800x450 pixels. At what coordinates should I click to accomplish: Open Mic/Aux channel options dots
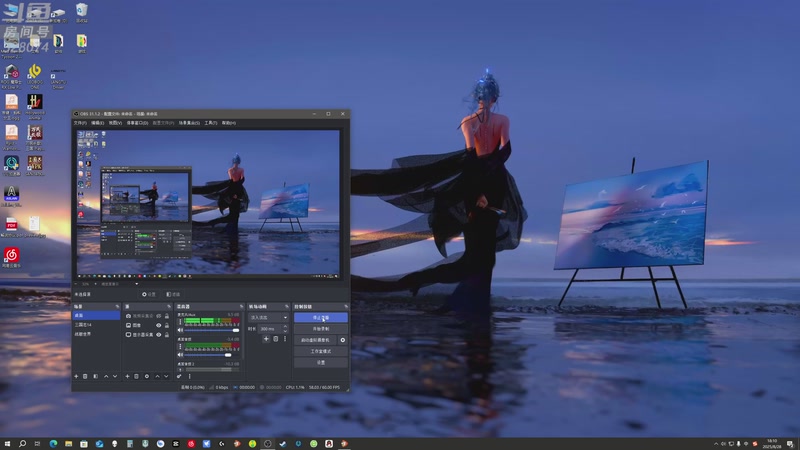180,322
